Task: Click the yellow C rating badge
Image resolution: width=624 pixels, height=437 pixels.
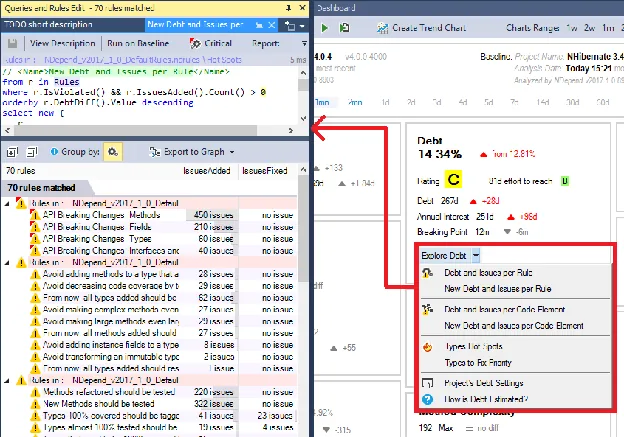Action: pos(453,179)
